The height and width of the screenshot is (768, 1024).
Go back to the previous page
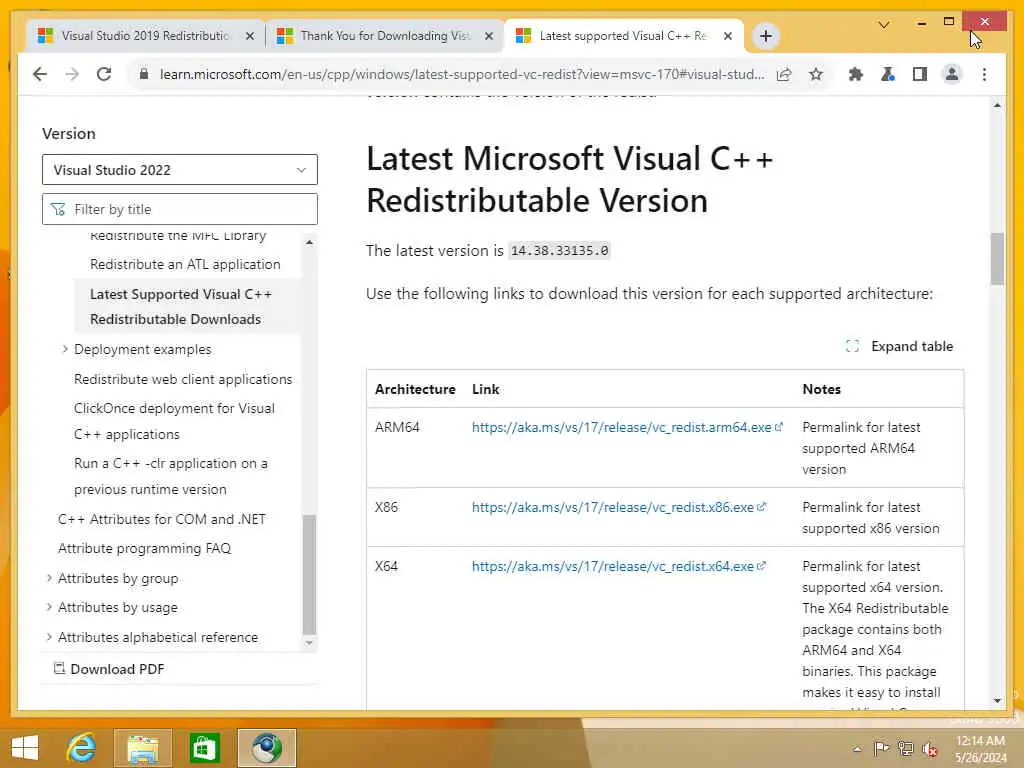pyautogui.click(x=40, y=74)
